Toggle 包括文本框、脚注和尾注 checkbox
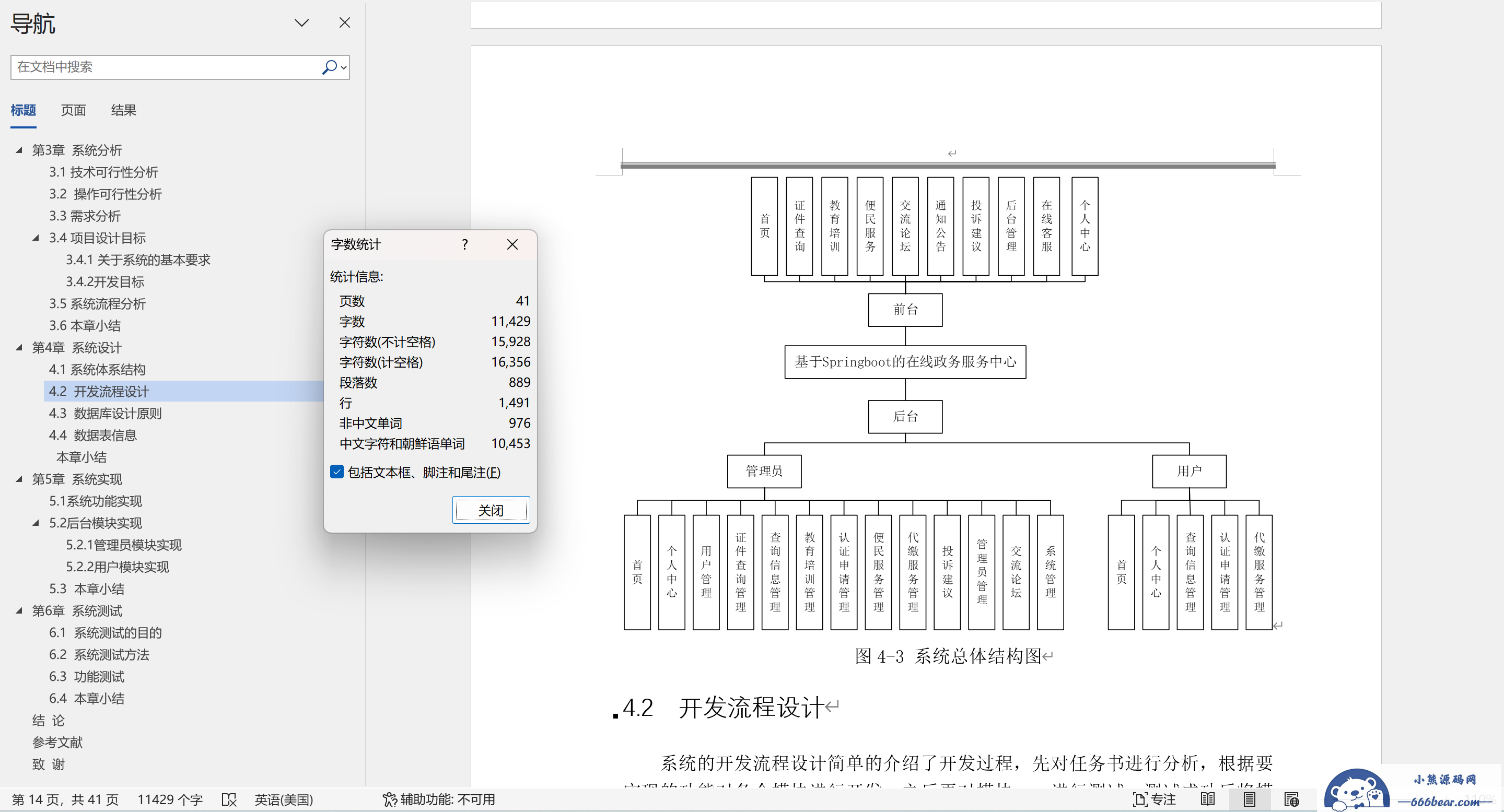The image size is (1504, 812). point(337,472)
